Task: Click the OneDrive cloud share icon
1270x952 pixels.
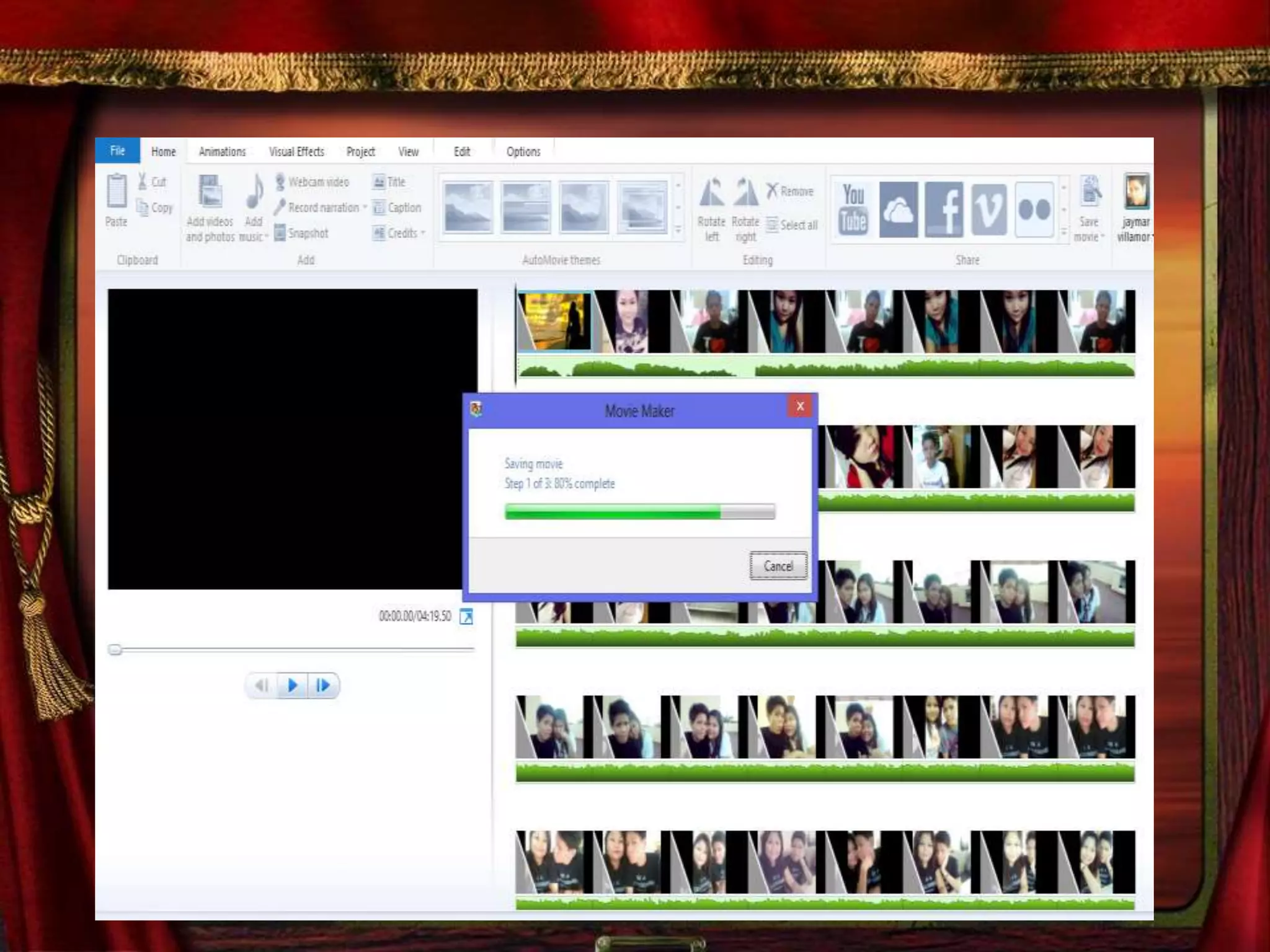Action: click(x=898, y=209)
